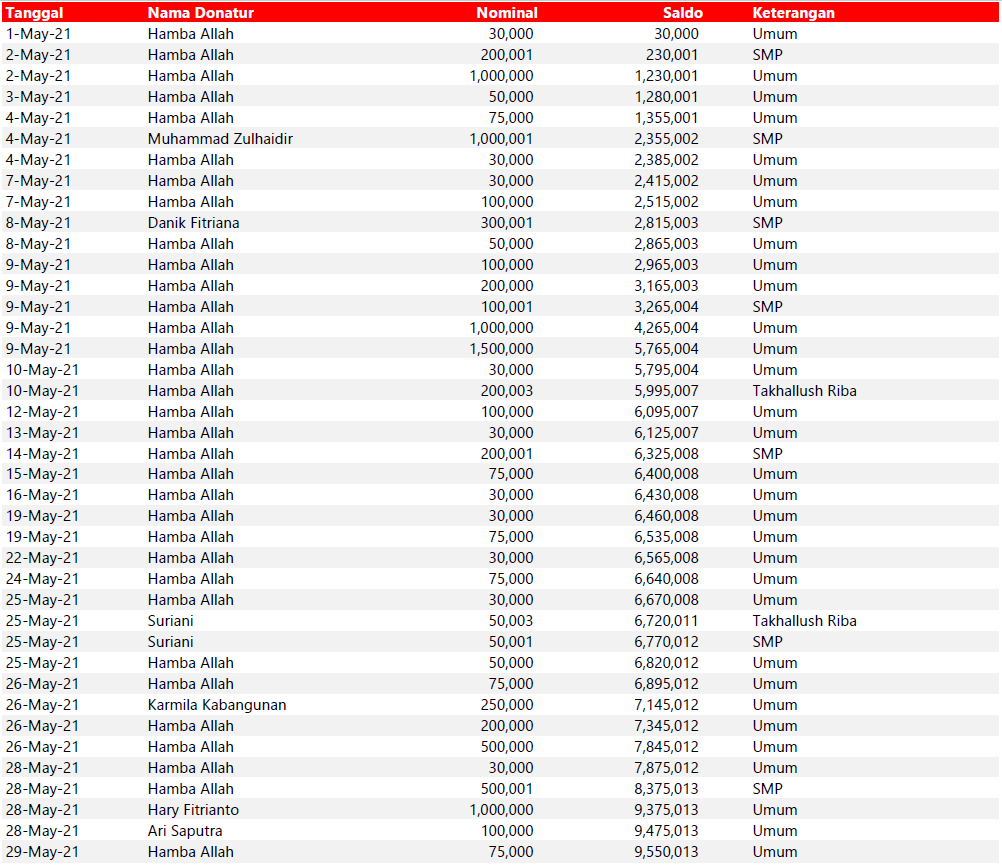Viewport: 1002px width, 865px height.
Task: Select the Saldo column header
Action: [x=682, y=13]
